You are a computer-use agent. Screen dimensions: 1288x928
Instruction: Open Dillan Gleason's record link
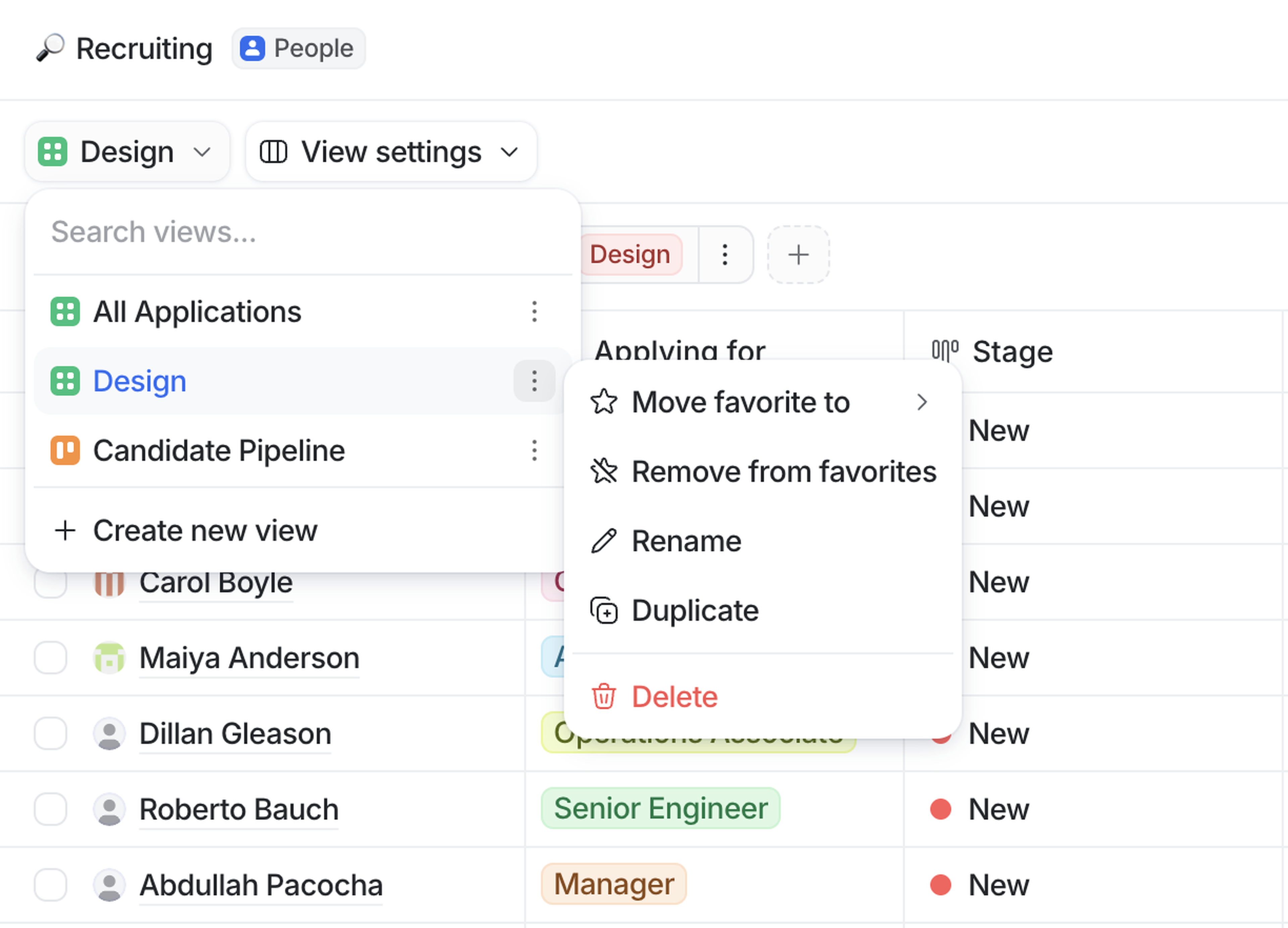point(235,734)
